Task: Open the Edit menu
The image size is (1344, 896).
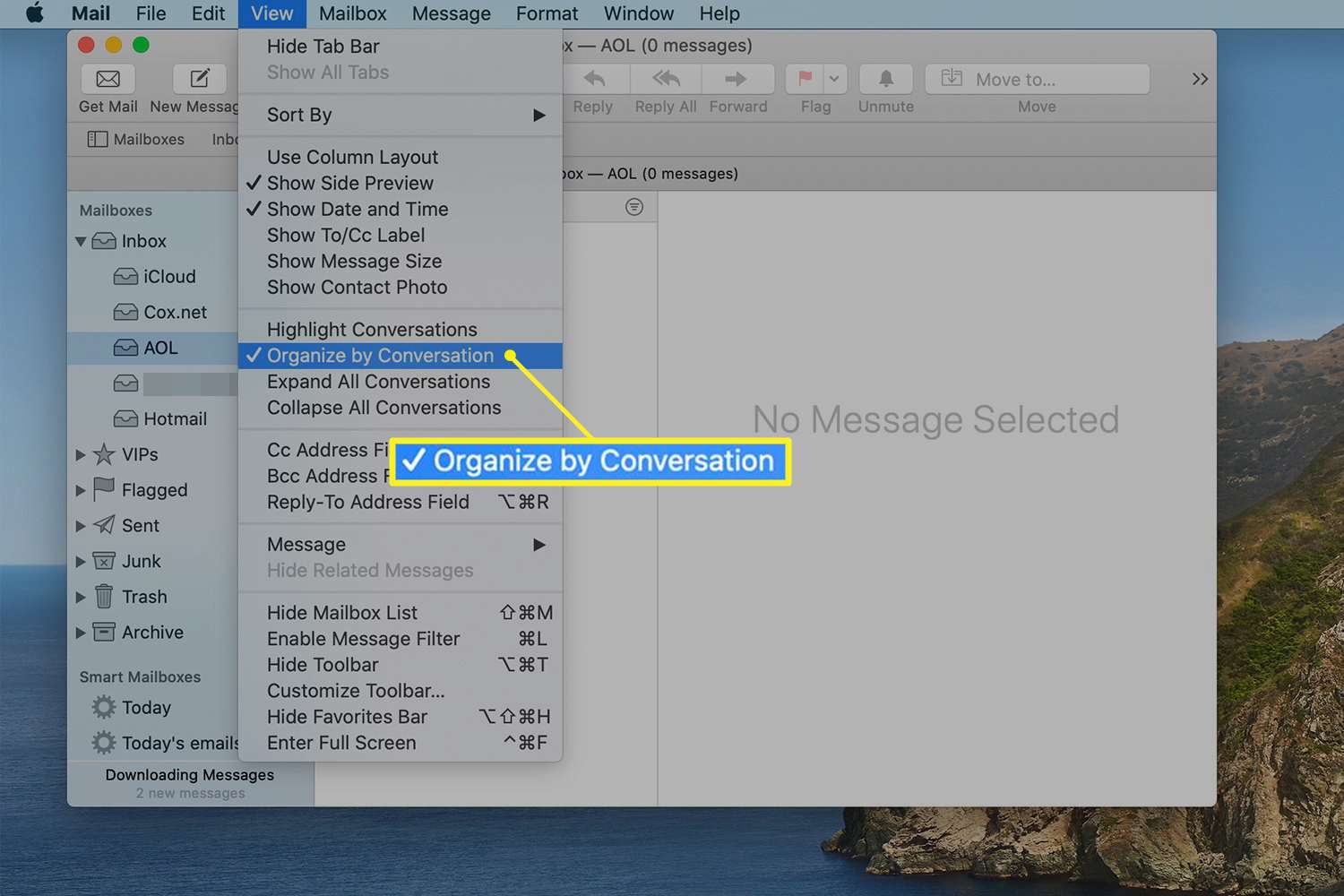Action: pyautogui.click(x=208, y=13)
